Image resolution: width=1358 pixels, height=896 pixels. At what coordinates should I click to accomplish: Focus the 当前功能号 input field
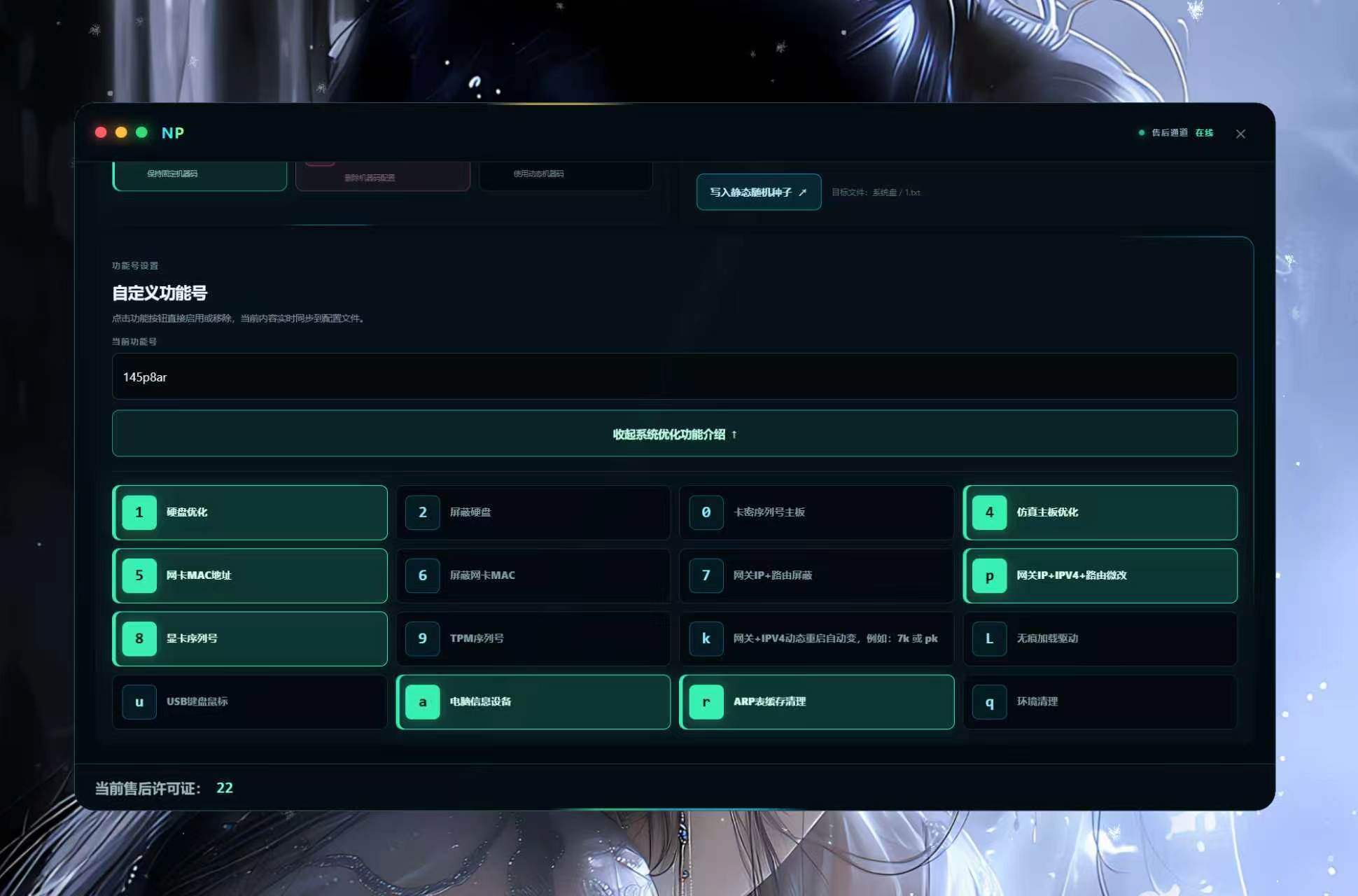675,377
